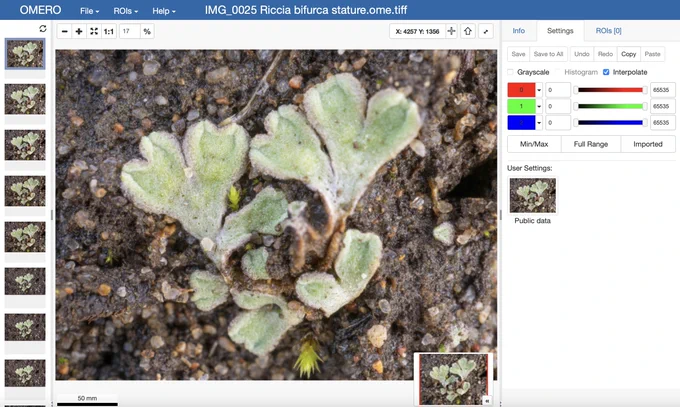The height and width of the screenshot is (407, 680).
Task: Apply Min/Max range
Action: click(x=534, y=144)
